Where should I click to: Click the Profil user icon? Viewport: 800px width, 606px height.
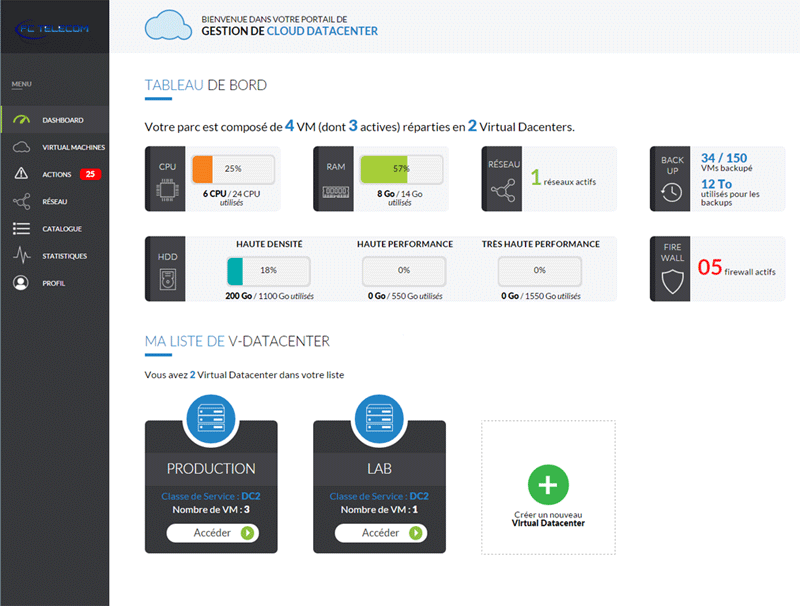coord(21,283)
